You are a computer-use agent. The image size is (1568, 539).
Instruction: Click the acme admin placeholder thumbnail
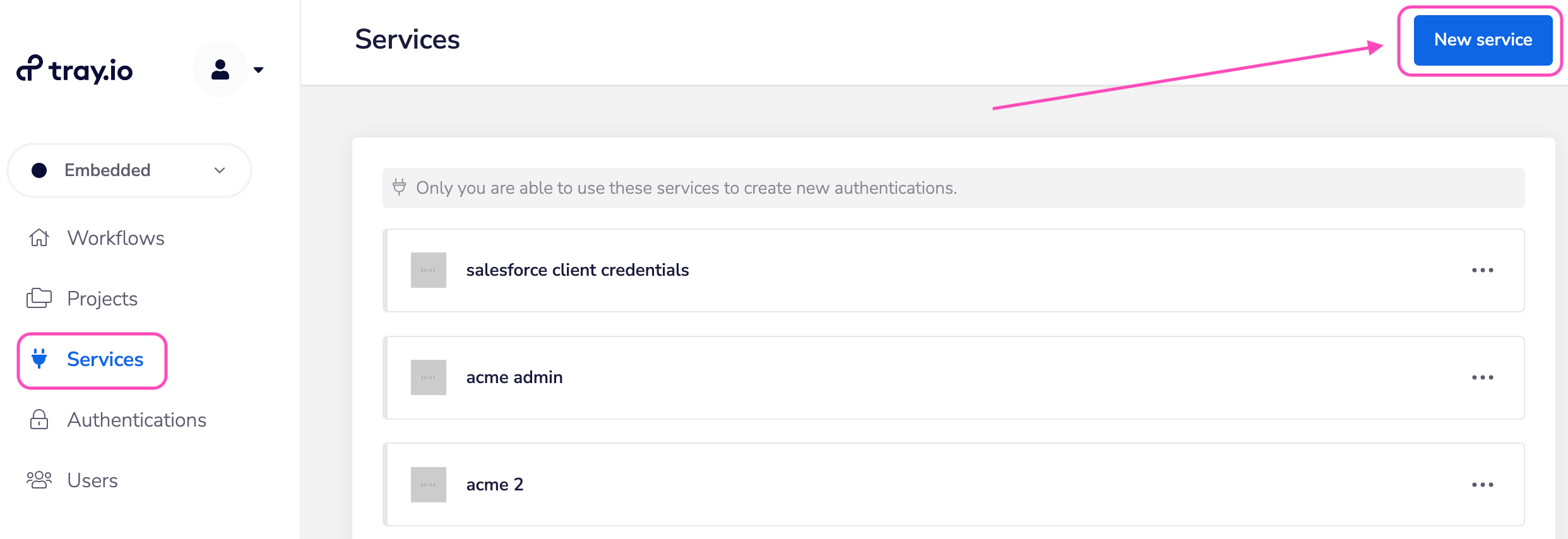tap(429, 377)
